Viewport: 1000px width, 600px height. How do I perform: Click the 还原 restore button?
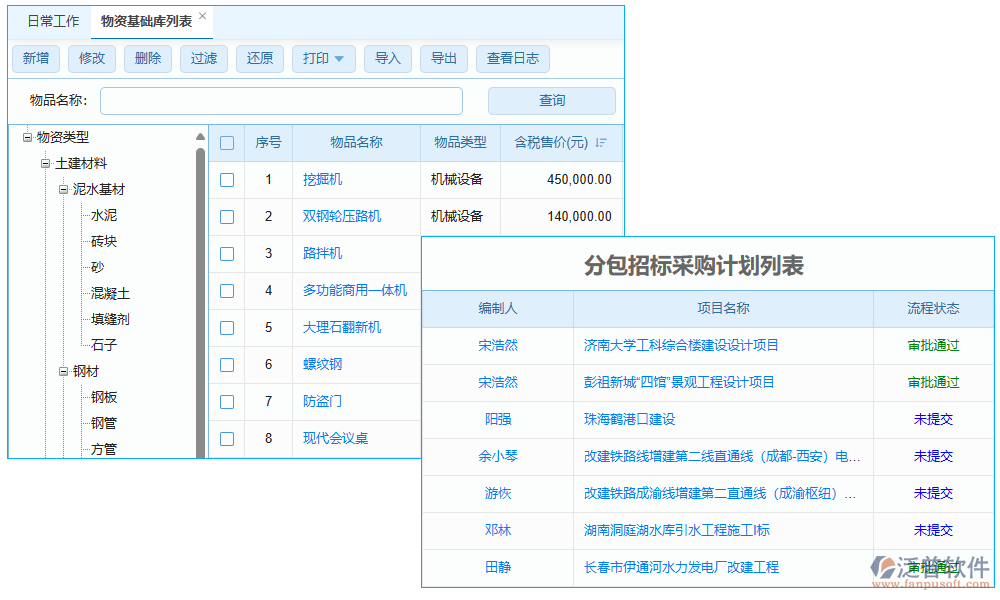[259, 58]
